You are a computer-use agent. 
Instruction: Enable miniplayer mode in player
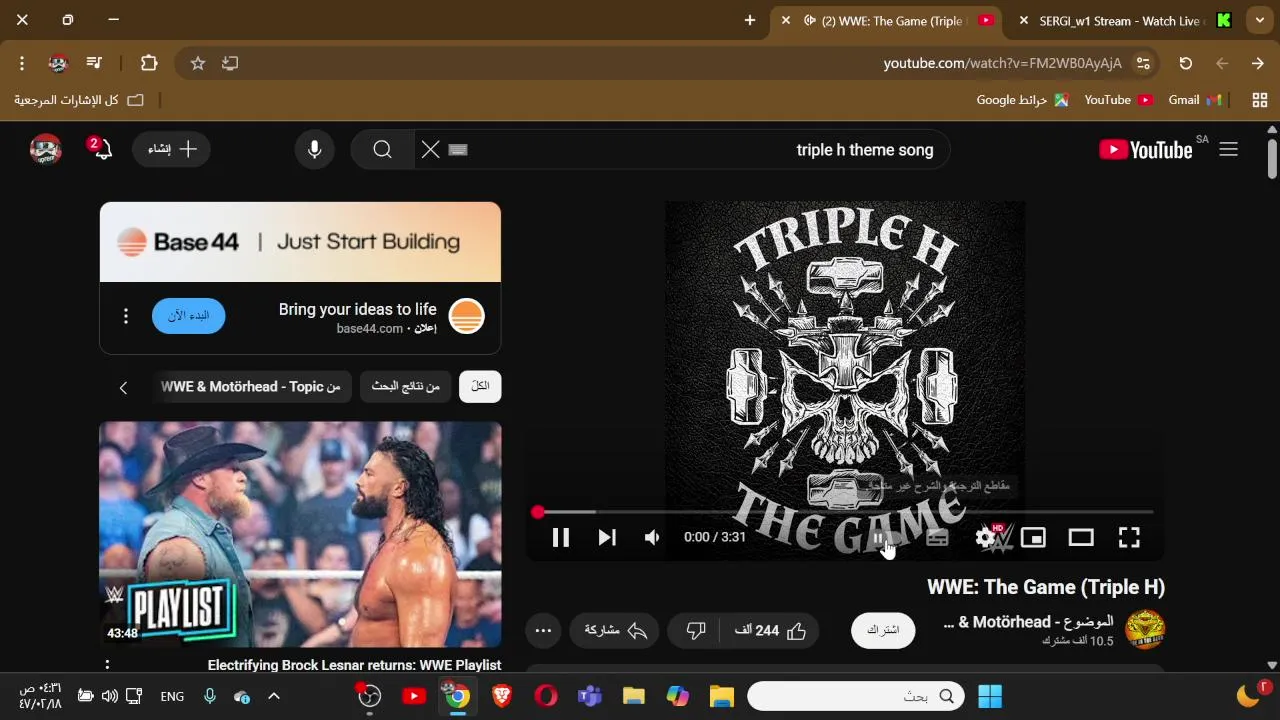pos(1033,537)
